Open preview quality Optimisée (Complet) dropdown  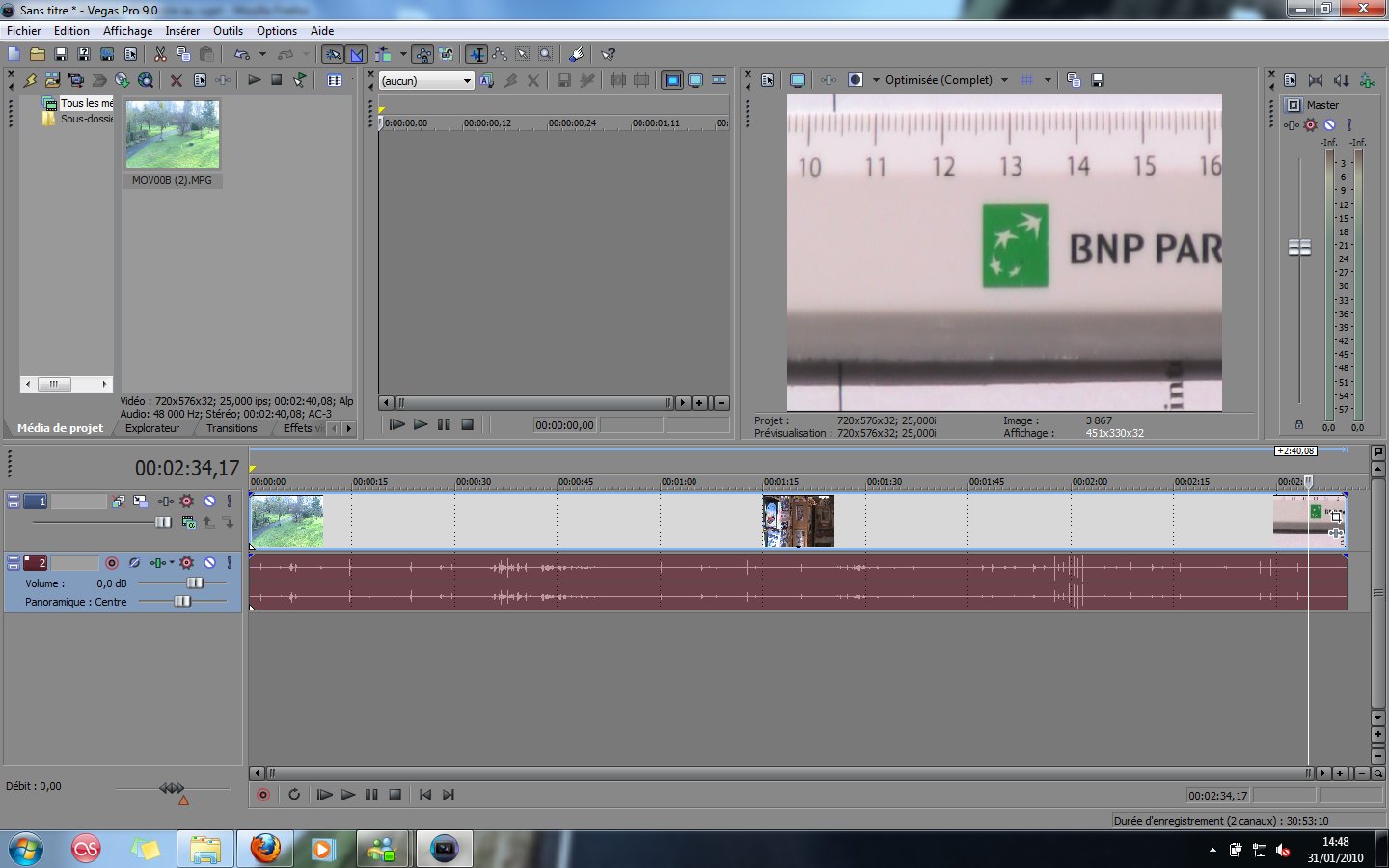point(1004,80)
